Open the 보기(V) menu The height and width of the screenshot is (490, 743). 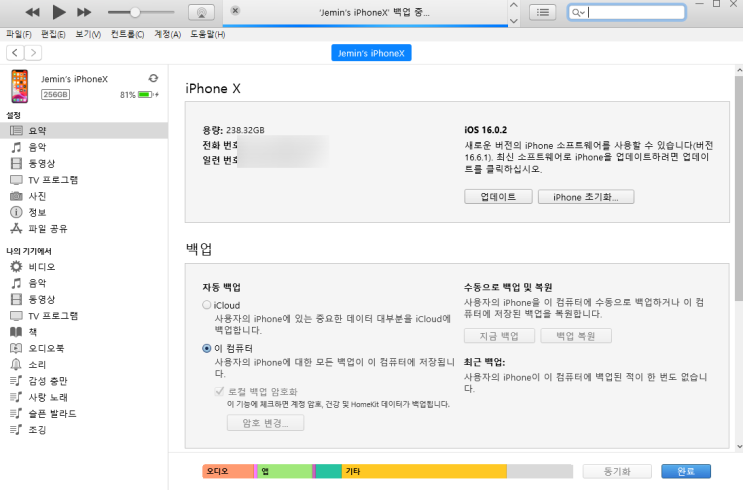[x=88, y=34]
